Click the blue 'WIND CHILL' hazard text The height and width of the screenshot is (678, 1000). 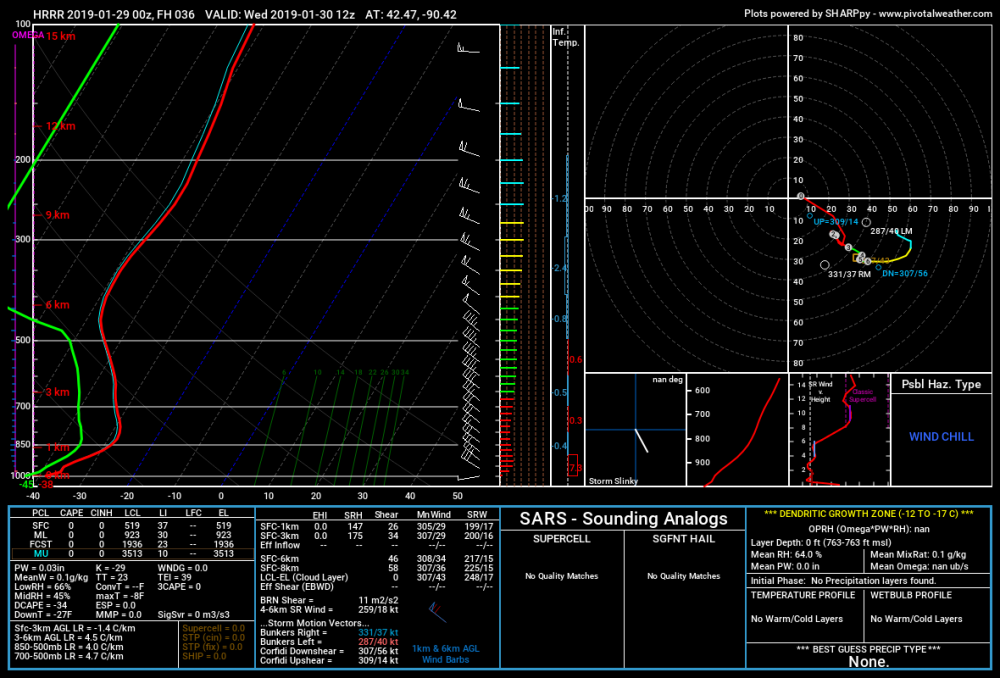(x=941, y=437)
